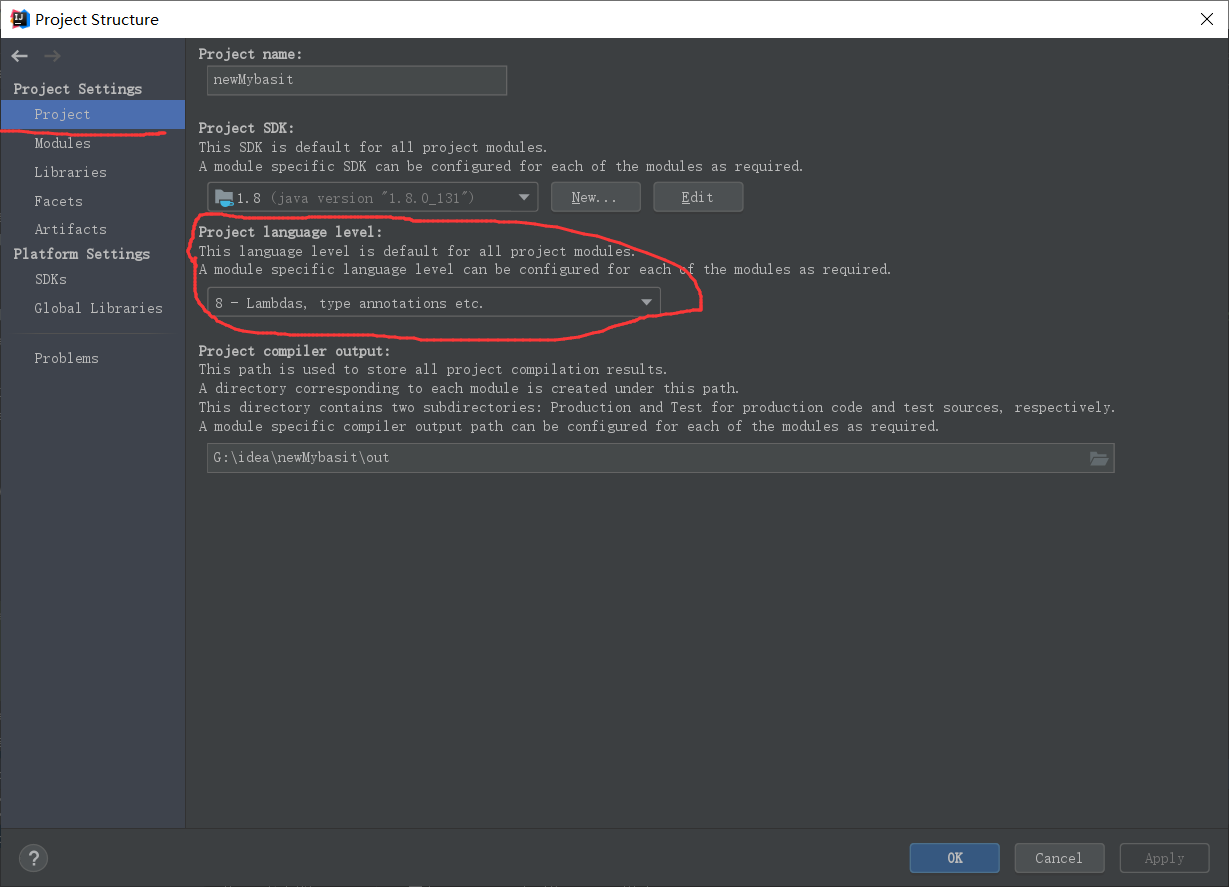Viewport: 1229px width, 887px height.
Task: Click the Project SDK label
Action: (247, 128)
